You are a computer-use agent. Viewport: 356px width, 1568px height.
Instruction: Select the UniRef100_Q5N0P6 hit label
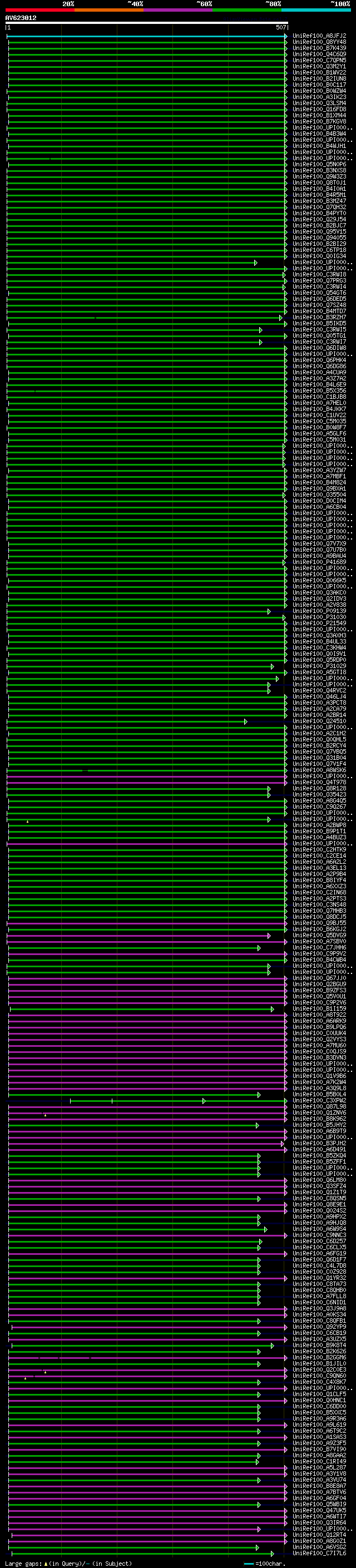coord(319,164)
